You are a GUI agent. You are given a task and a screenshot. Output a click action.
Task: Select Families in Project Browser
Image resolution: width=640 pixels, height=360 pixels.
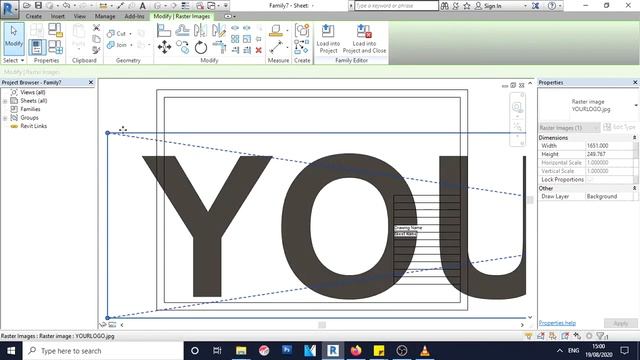30,109
